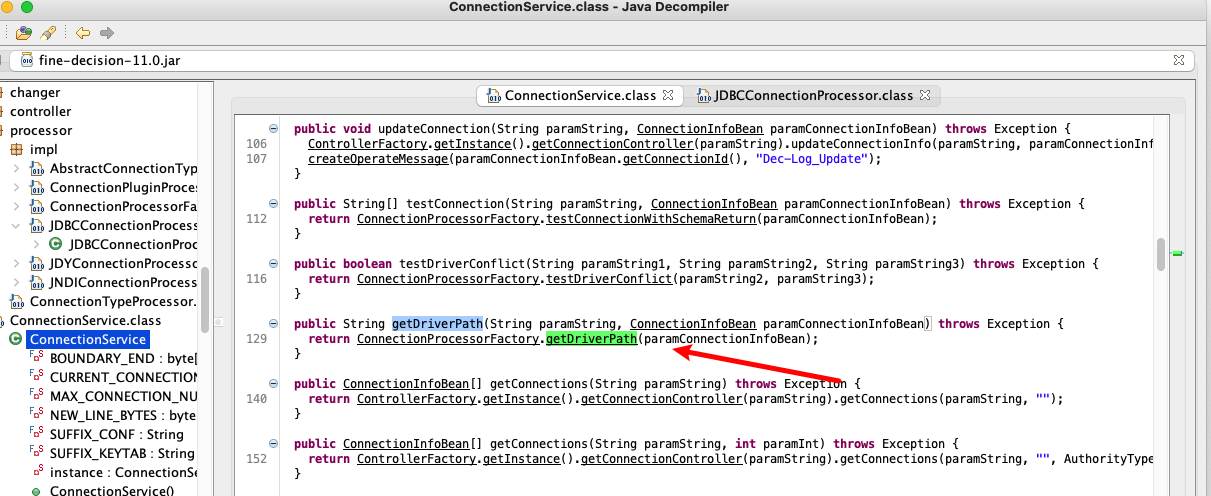
Task: Follow the green highlighted getDriverPath link
Action: (x=591, y=339)
